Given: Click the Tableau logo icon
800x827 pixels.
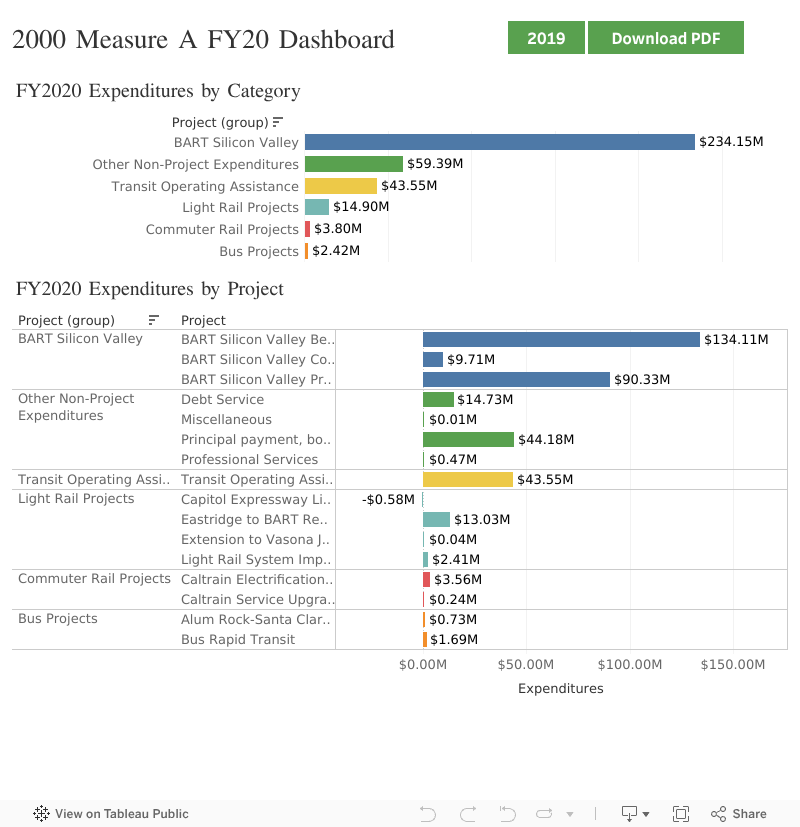Looking at the screenshot, I should click(41, 814).
